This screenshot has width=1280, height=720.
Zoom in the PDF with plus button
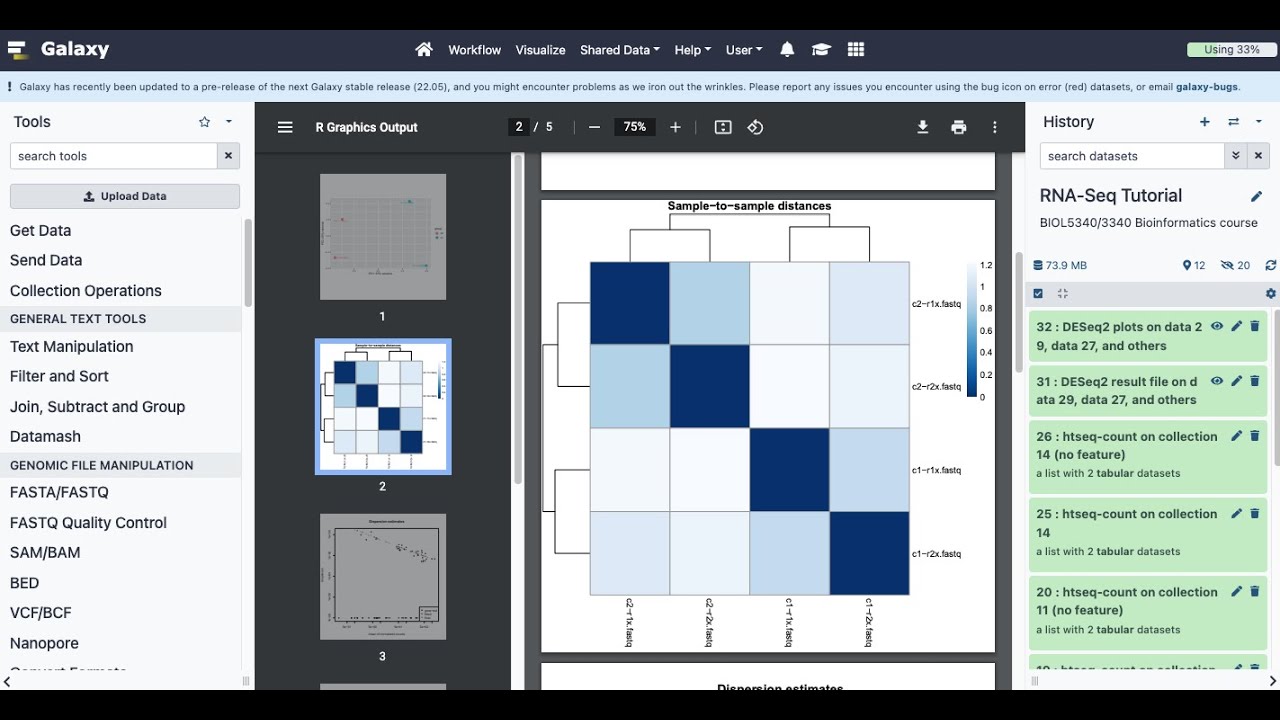[675, 127]
